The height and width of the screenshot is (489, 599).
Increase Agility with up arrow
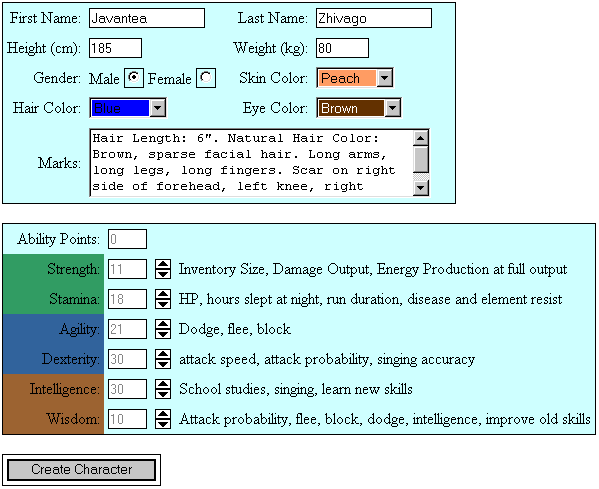point(163,324)
